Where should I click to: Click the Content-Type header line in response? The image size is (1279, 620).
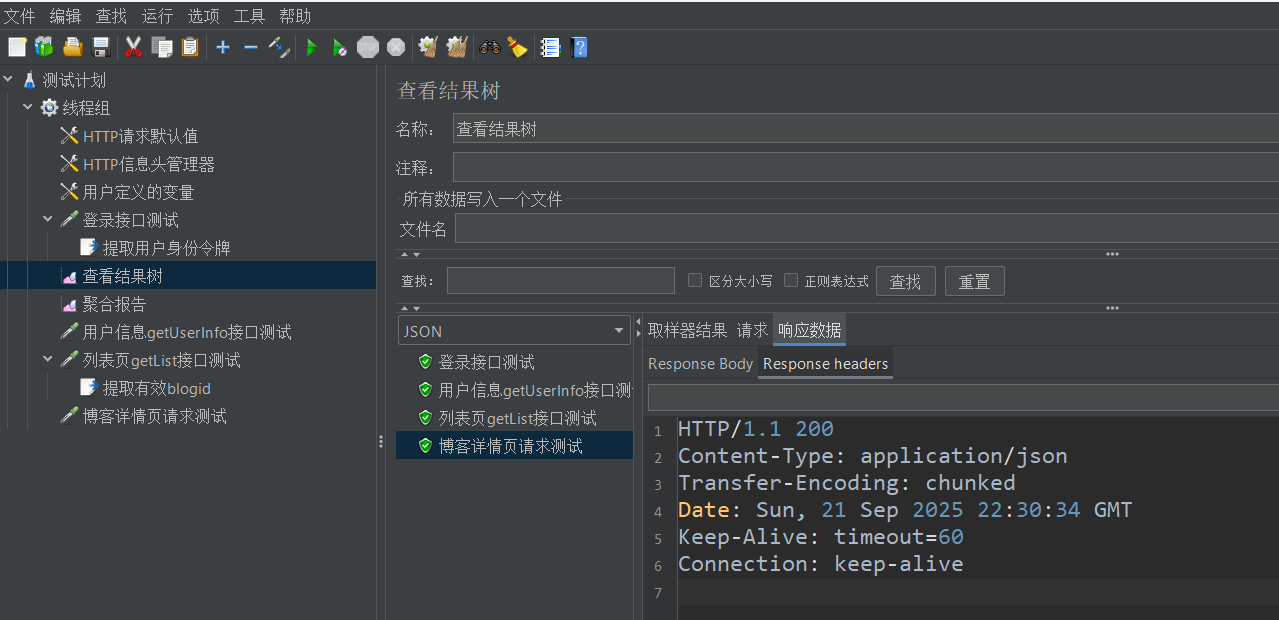(x=873, y=456)
